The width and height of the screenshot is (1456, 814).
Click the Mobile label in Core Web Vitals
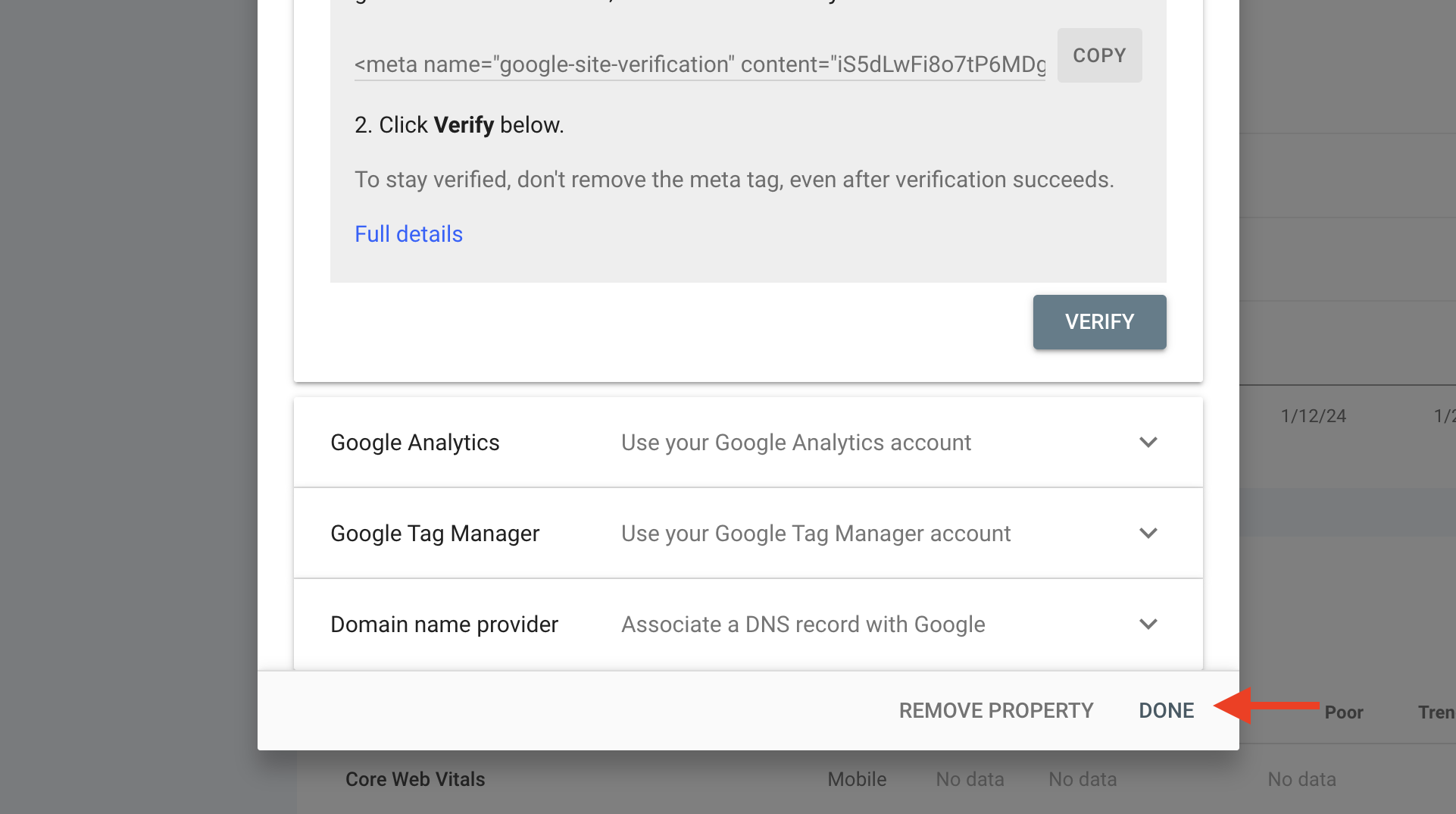pos(857,778)
